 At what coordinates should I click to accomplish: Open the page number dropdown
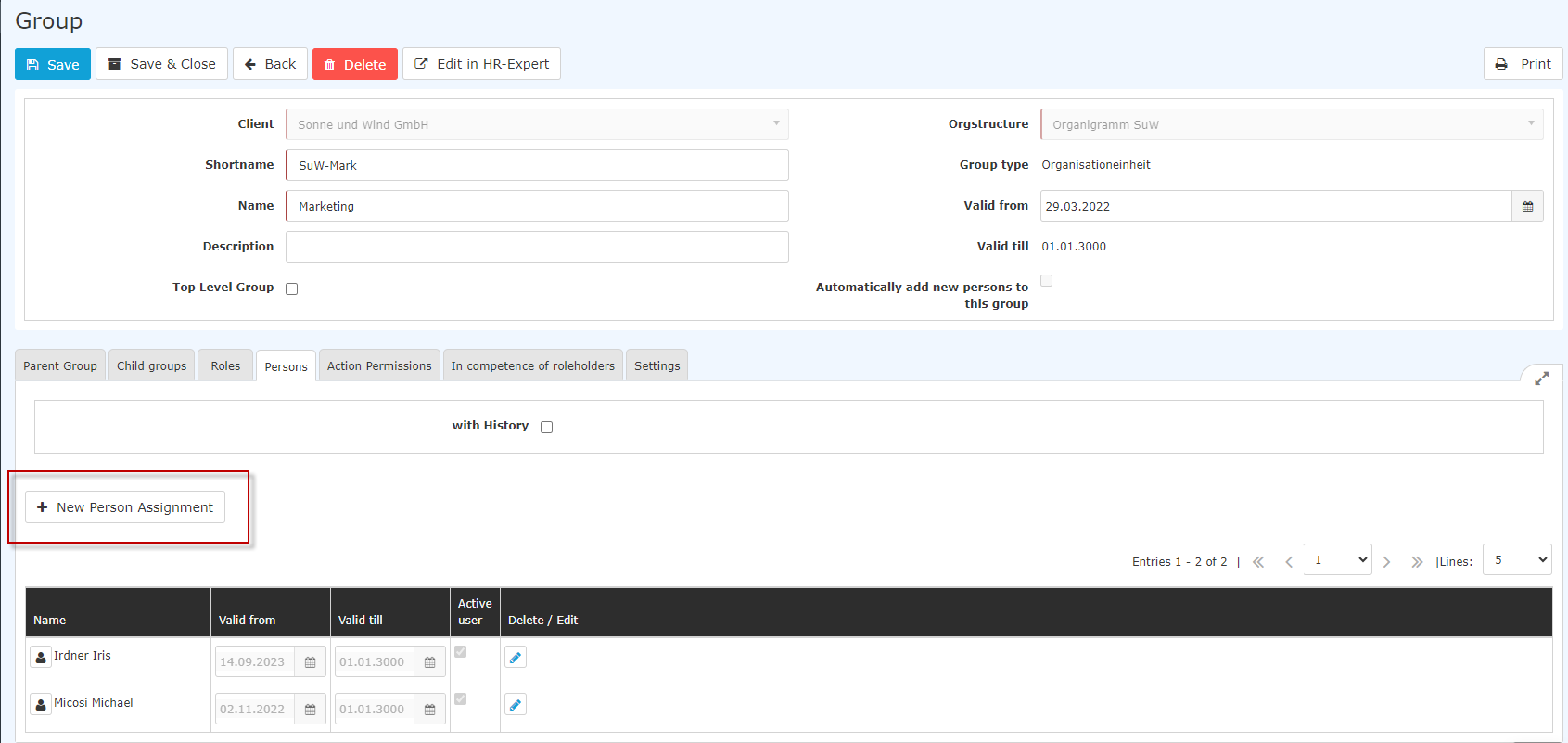pyautogui.click(x=1337, y=559)
